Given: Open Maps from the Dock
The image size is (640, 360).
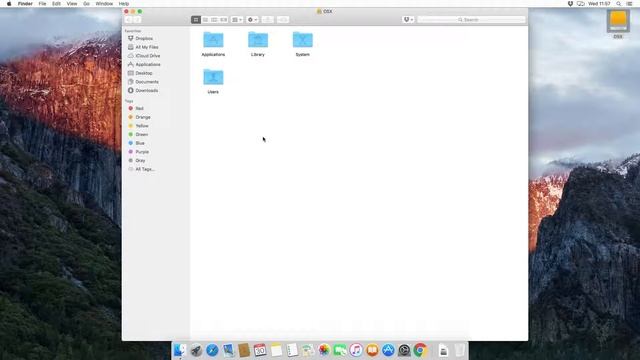Looking at the screenshot, I should (308, 350).
